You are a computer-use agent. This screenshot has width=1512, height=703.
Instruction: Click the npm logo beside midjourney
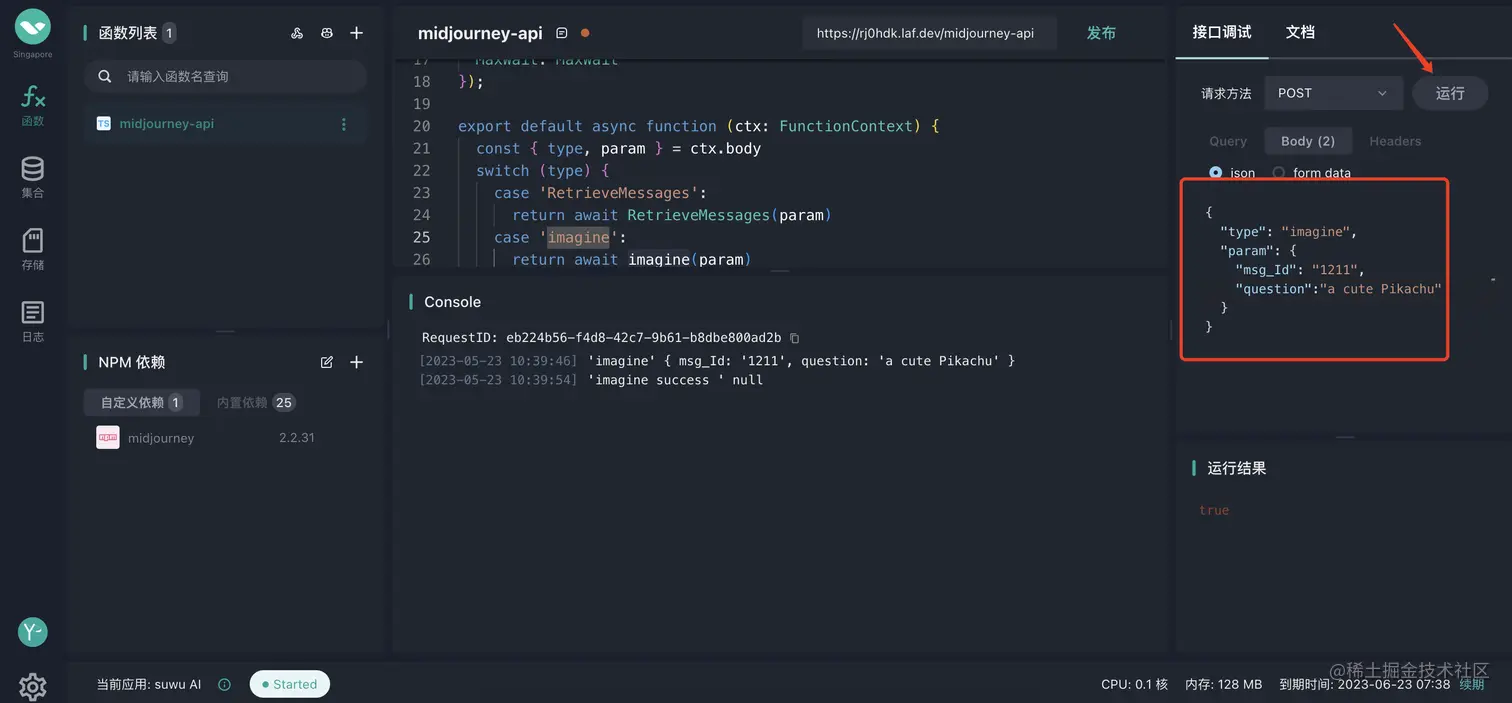tap(108, 438)
